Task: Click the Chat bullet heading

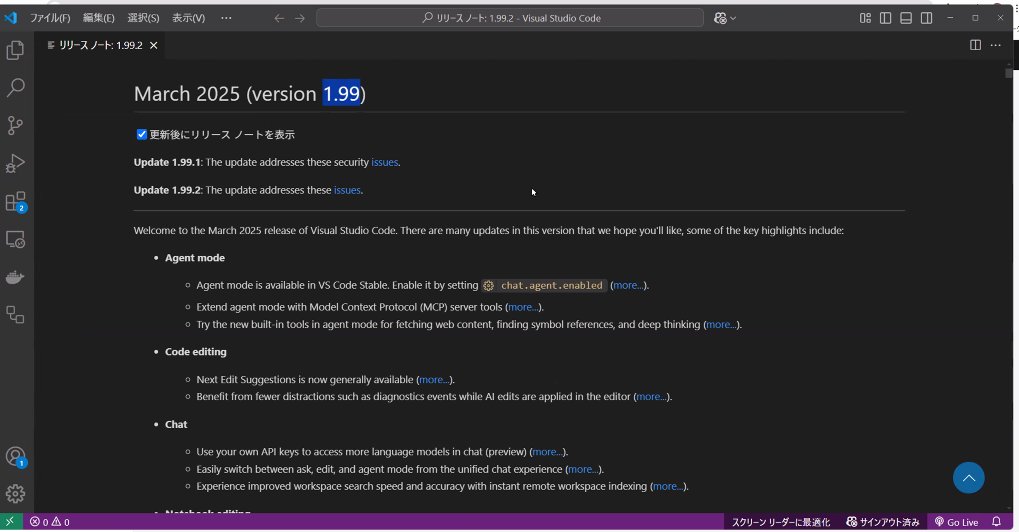Action: click(176, 424)
